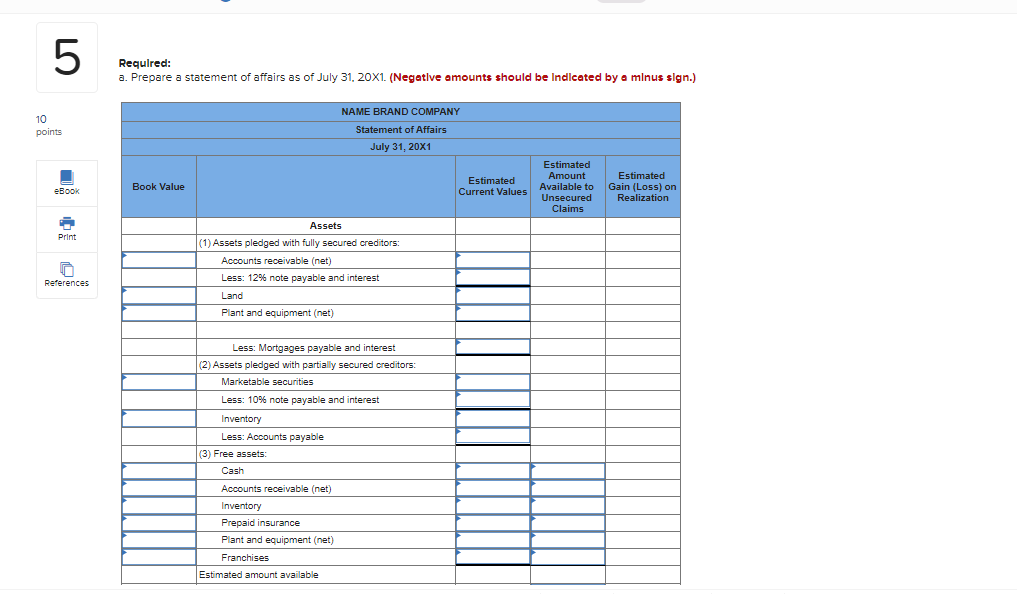Click '(2) Assets pledged with partially secured creditors'

[x=307, y=364]
